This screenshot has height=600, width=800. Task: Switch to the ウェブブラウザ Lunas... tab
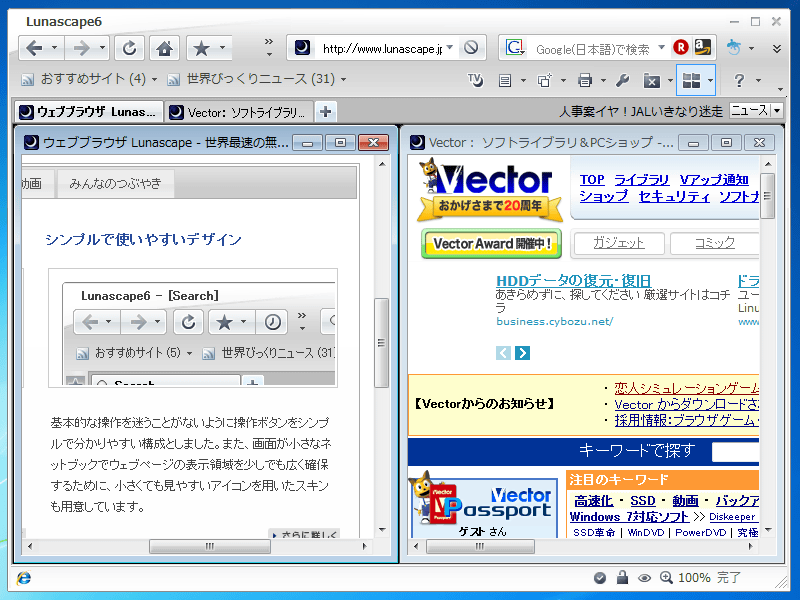89,112
